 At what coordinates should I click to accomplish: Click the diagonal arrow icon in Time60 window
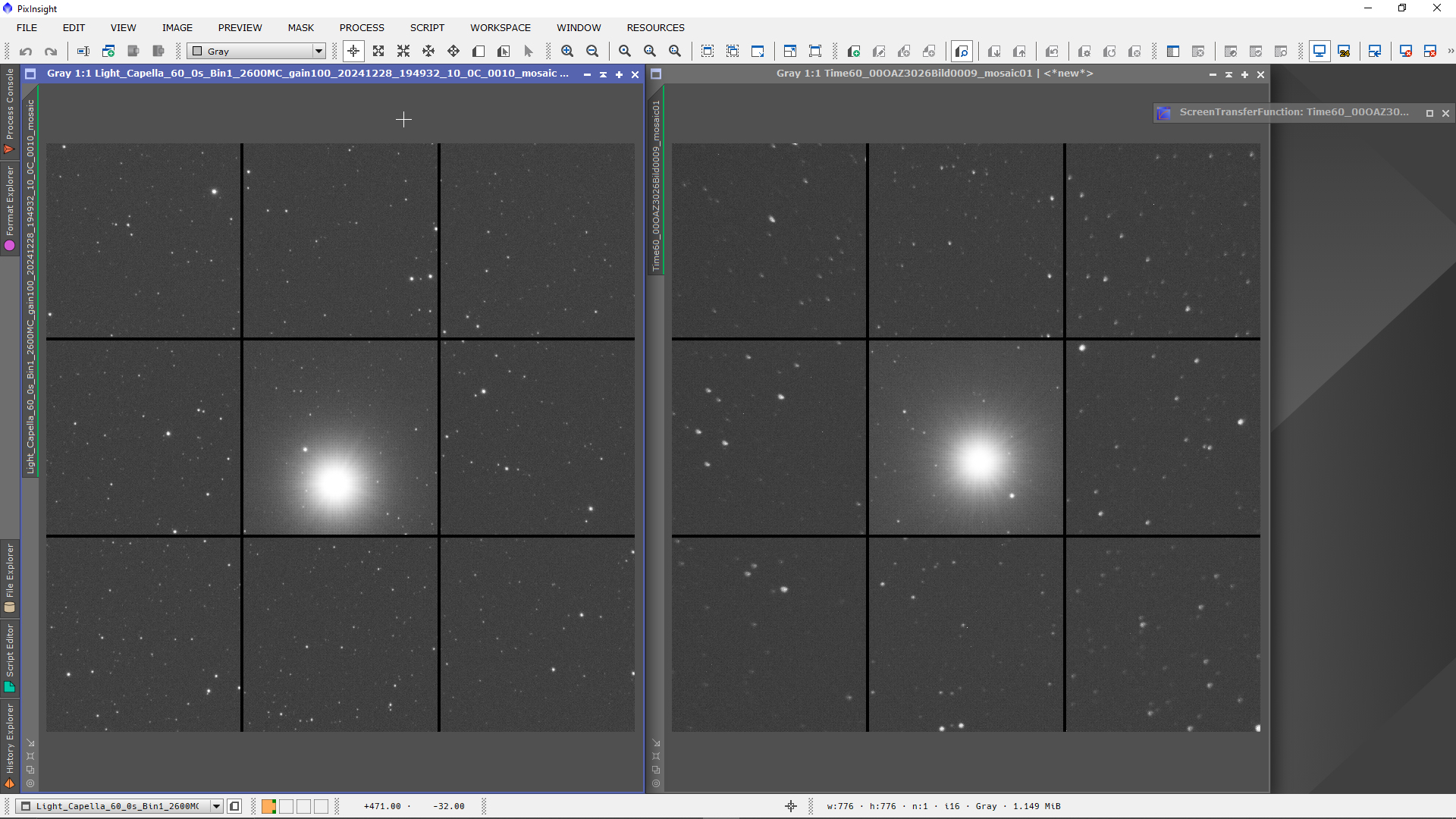click(657, 743)
